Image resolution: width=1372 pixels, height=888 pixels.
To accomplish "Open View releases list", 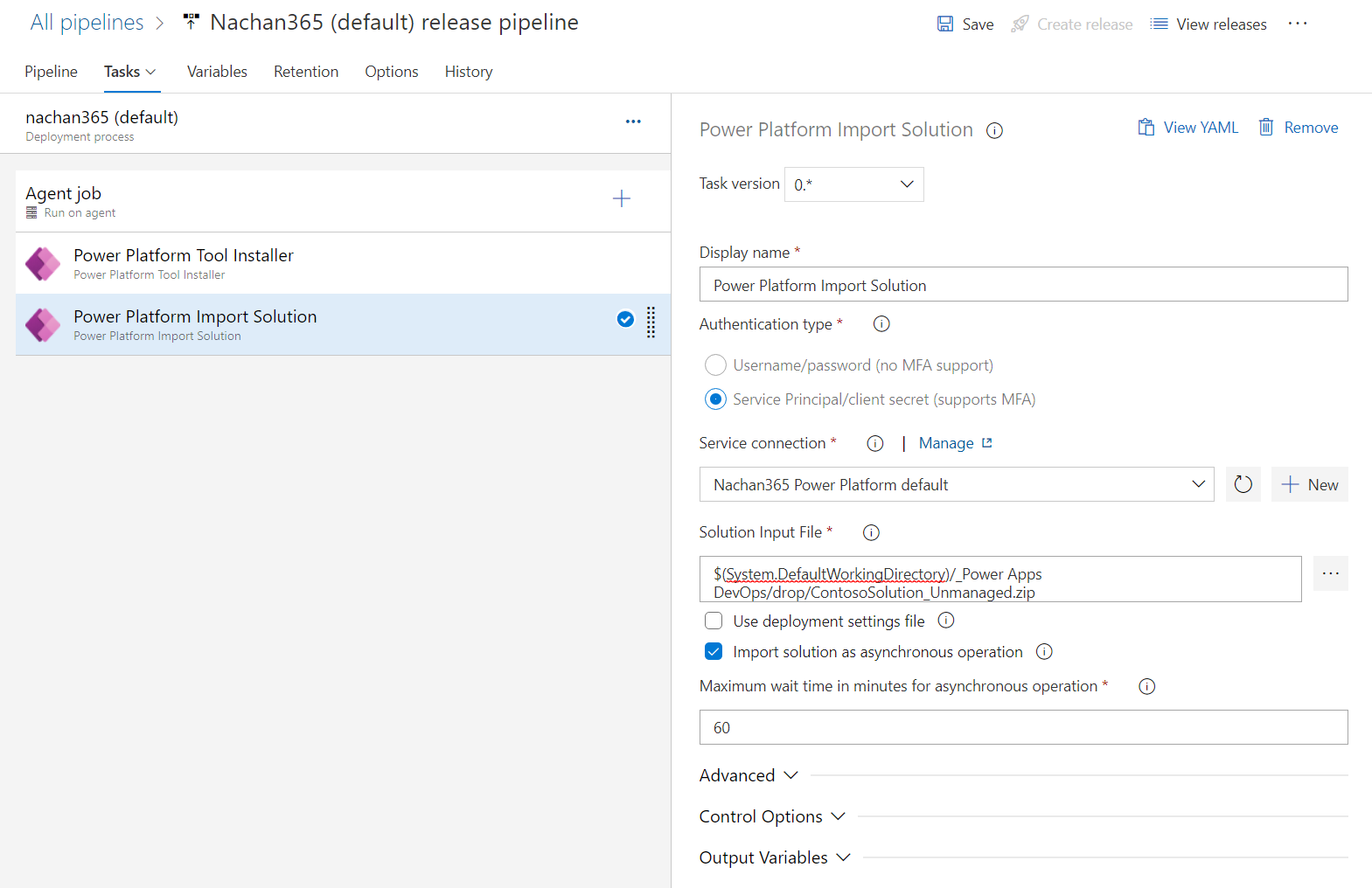I will [x=1208, y=24].
